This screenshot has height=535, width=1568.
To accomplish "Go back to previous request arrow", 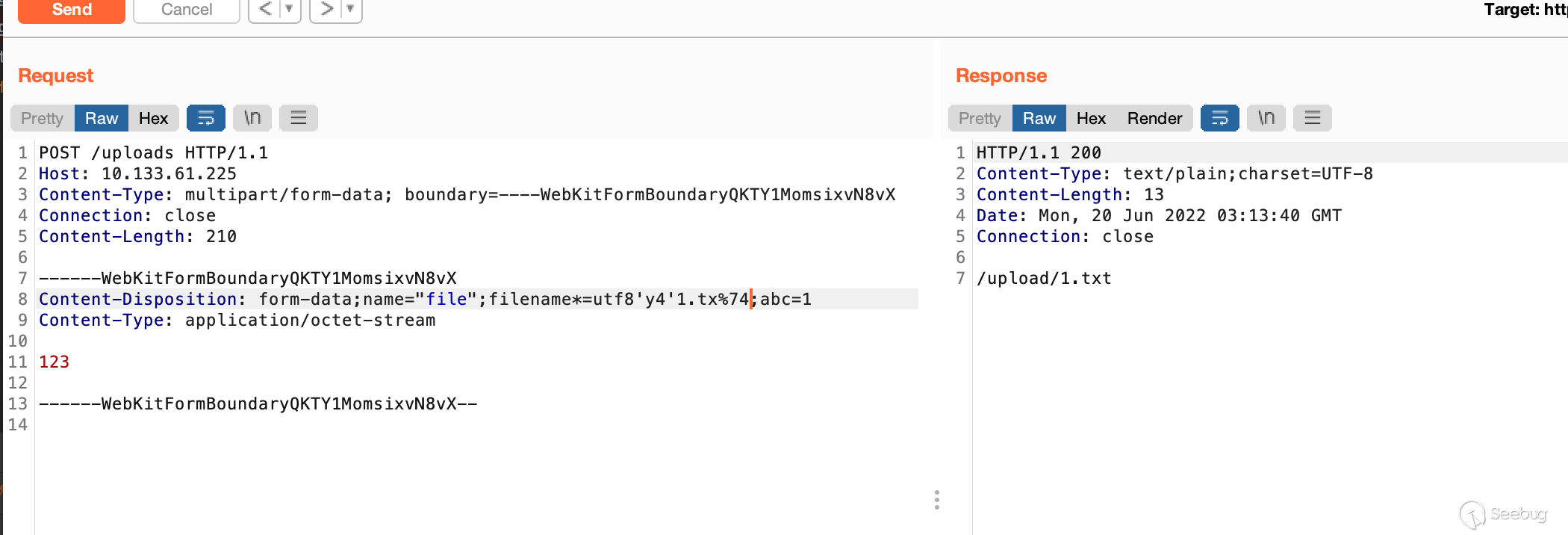I will (x=265, y=9).
